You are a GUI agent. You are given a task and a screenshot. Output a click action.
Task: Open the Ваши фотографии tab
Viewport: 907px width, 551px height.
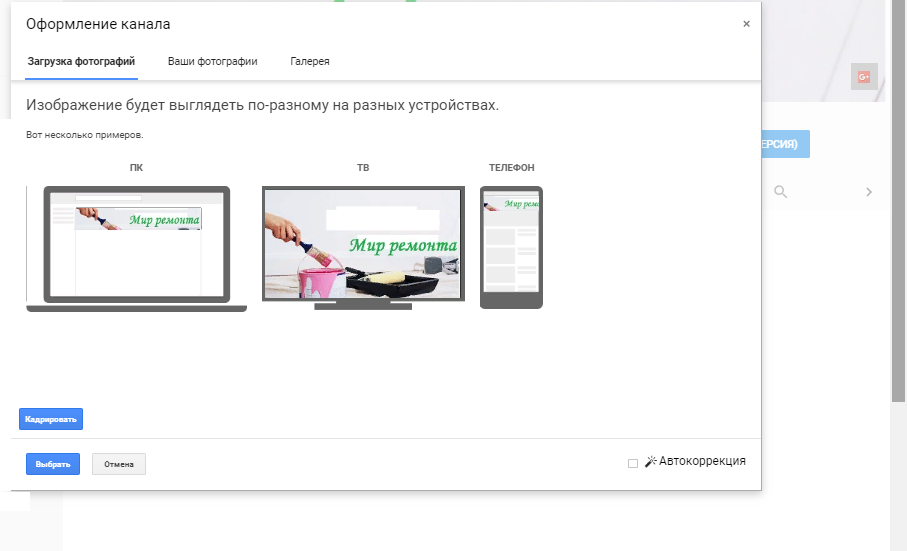[212, 62]
